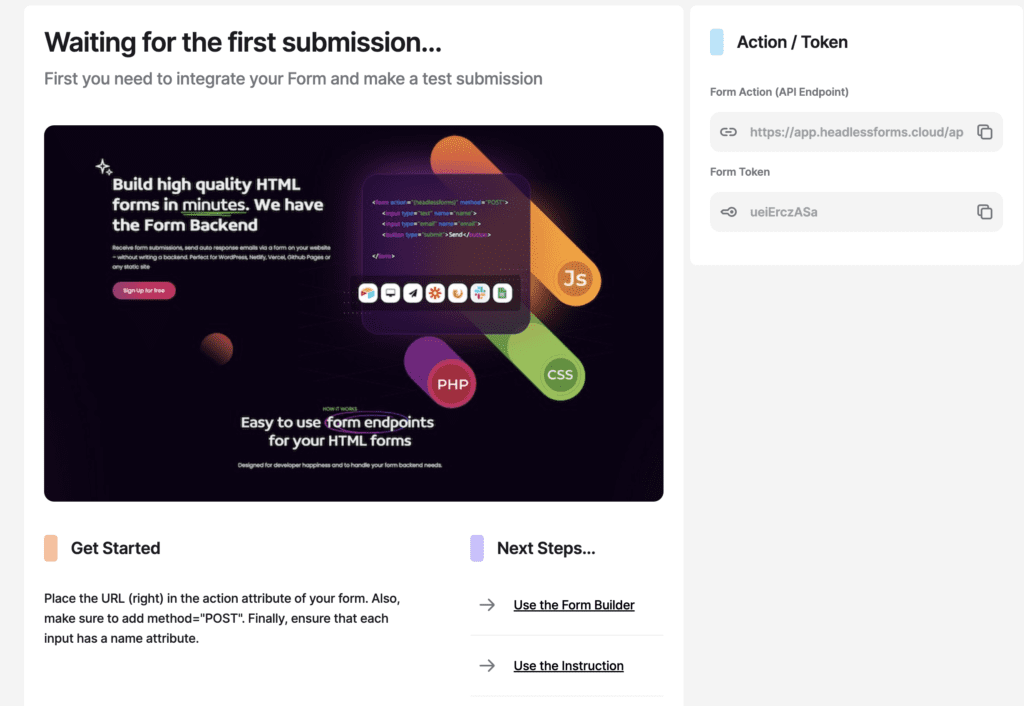Click the link icon in Form Action field

729,132
